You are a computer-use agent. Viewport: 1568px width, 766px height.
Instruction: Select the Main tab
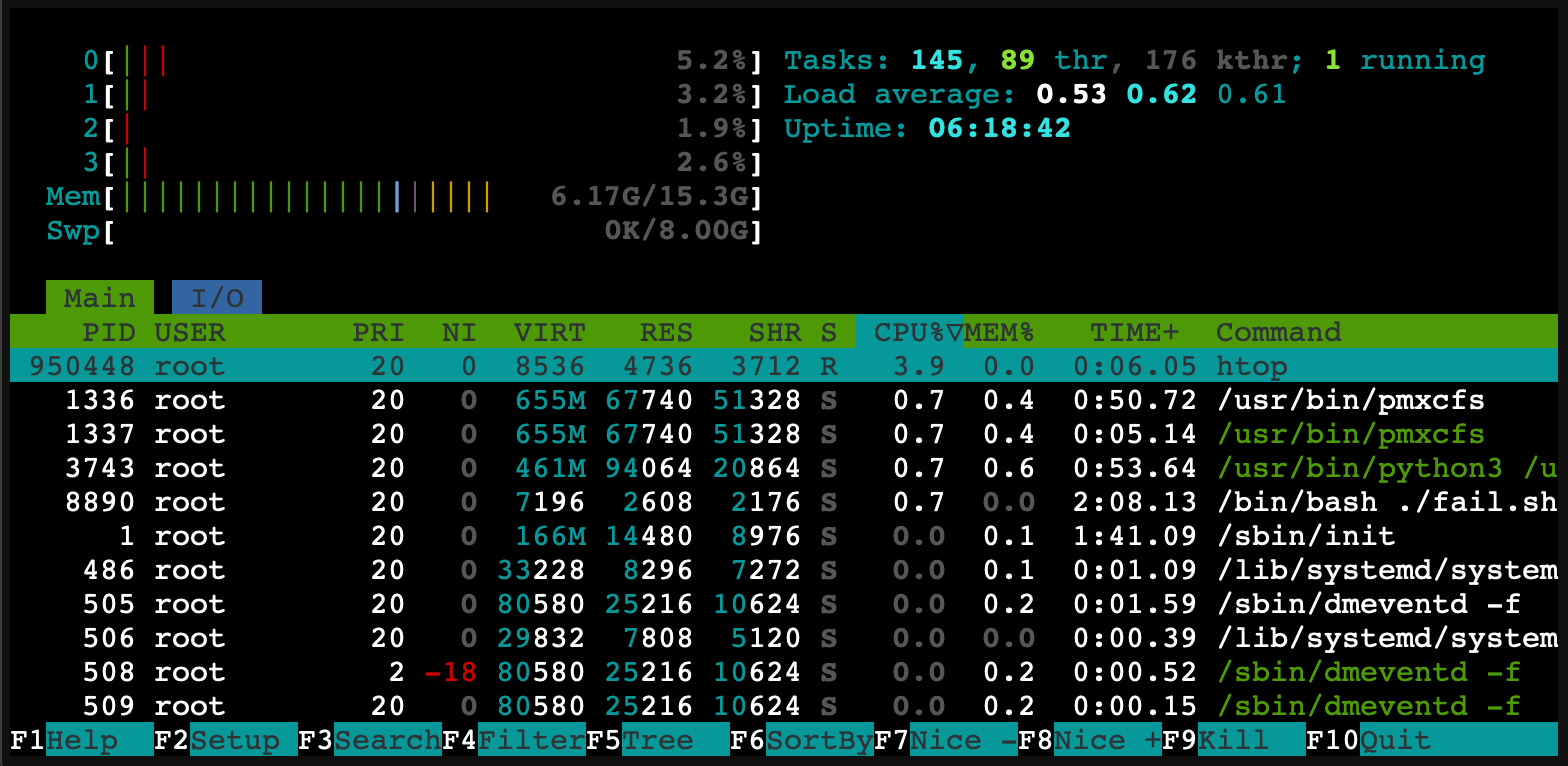pos(99,298)
